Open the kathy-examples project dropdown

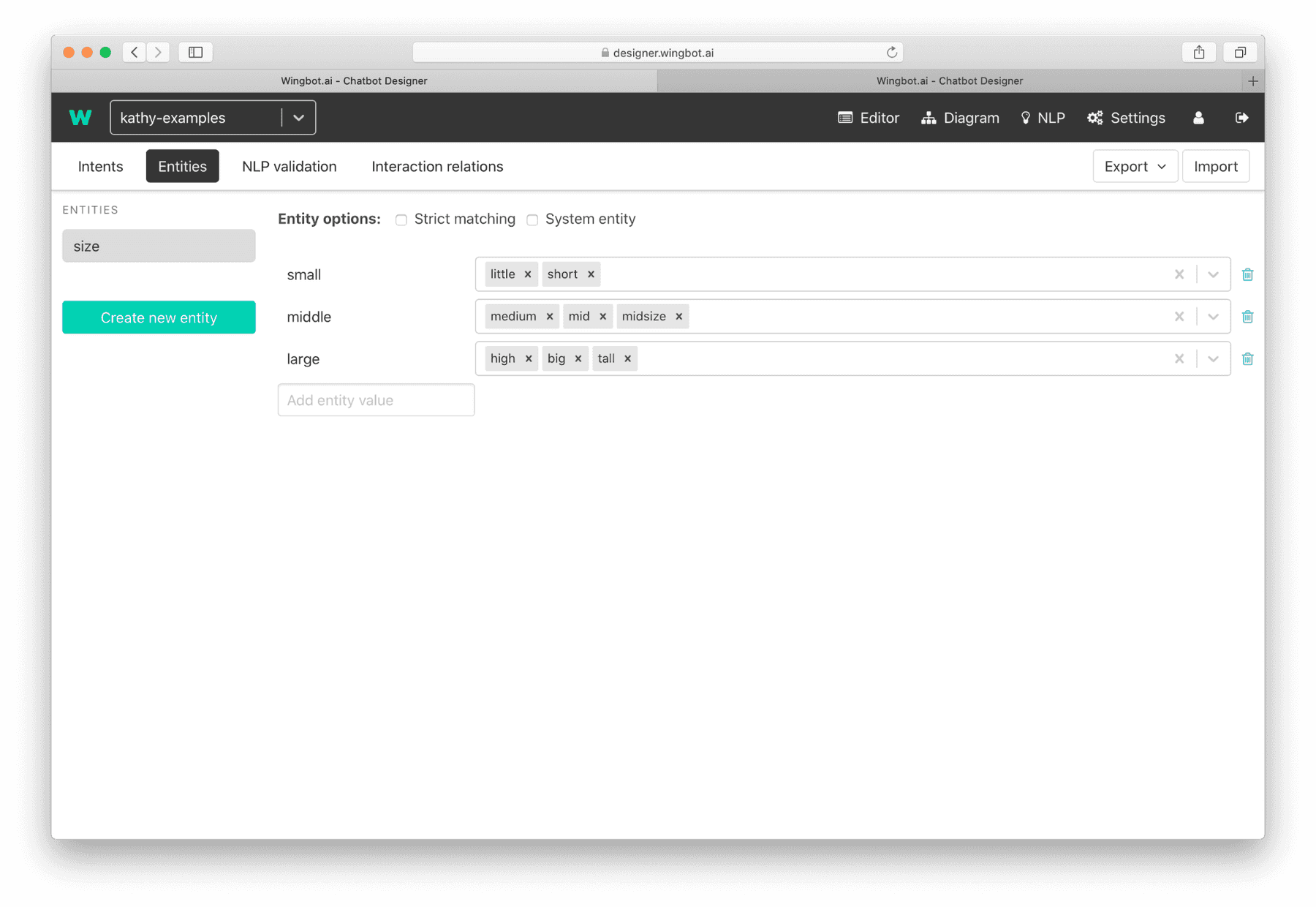click(x=298, y=117)
